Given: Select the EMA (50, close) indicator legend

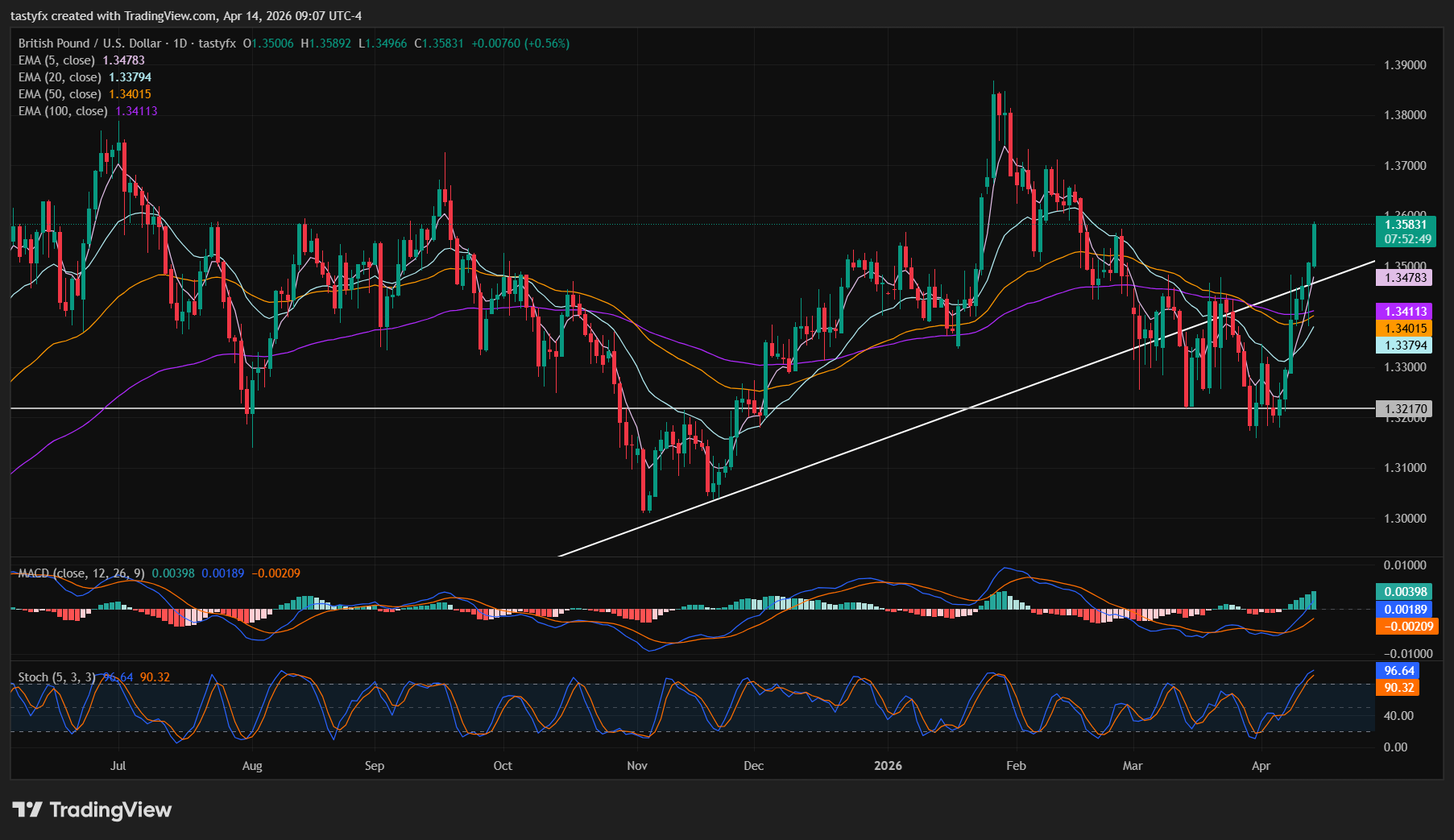Looking at the screenshot, I should [60, 93].
